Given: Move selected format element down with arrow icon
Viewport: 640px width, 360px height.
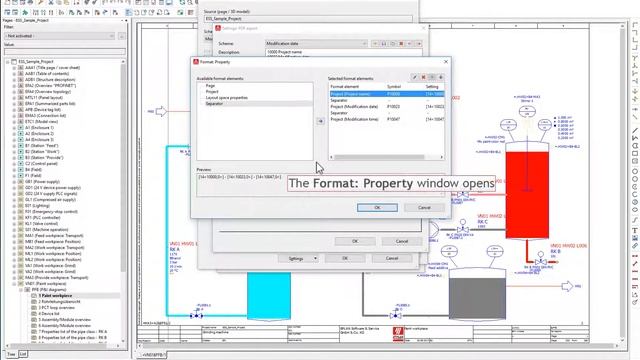Looking at the screenshot, I should 440,77.
